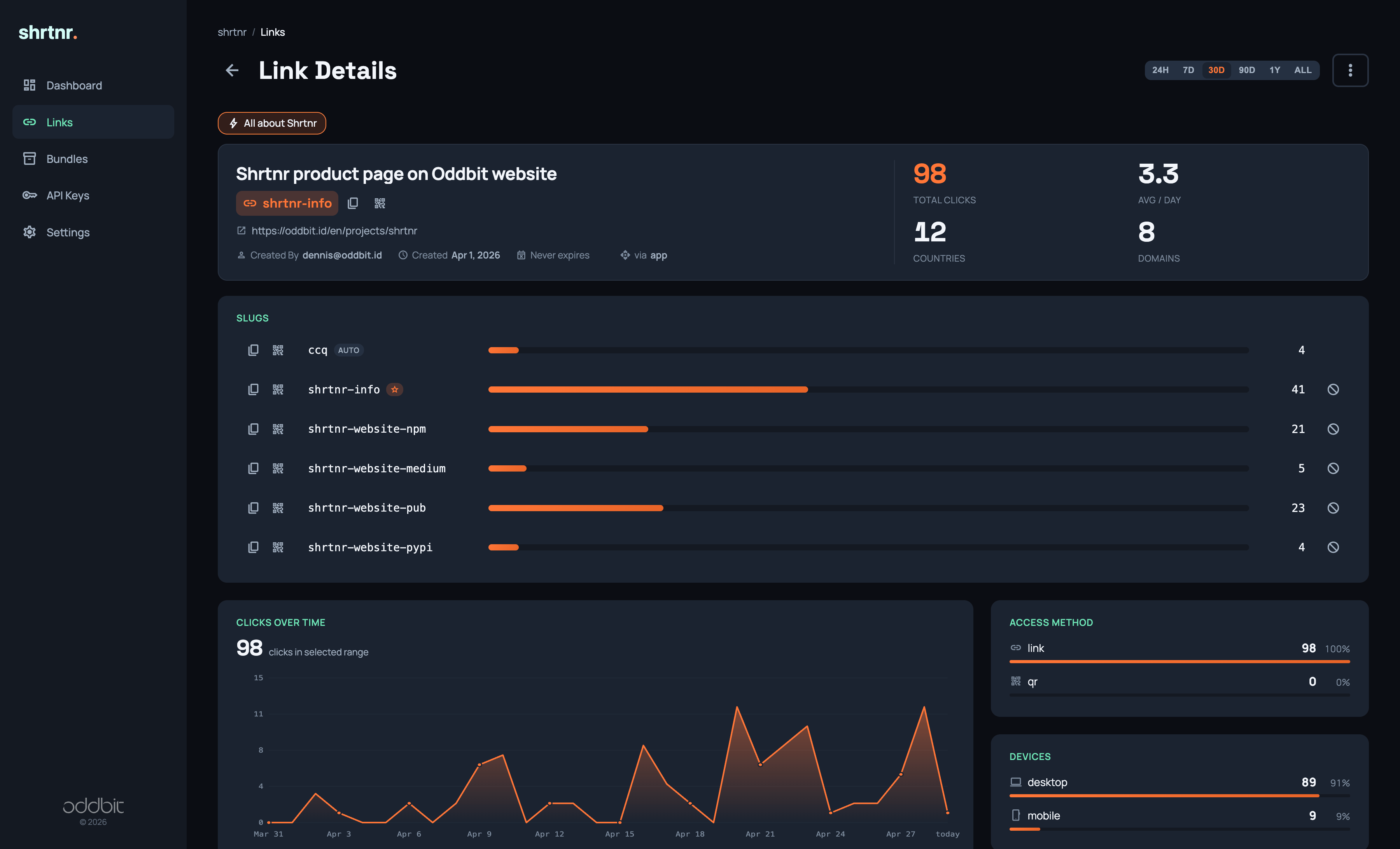Select the 1Y time range

click(x=1274, y=70)
